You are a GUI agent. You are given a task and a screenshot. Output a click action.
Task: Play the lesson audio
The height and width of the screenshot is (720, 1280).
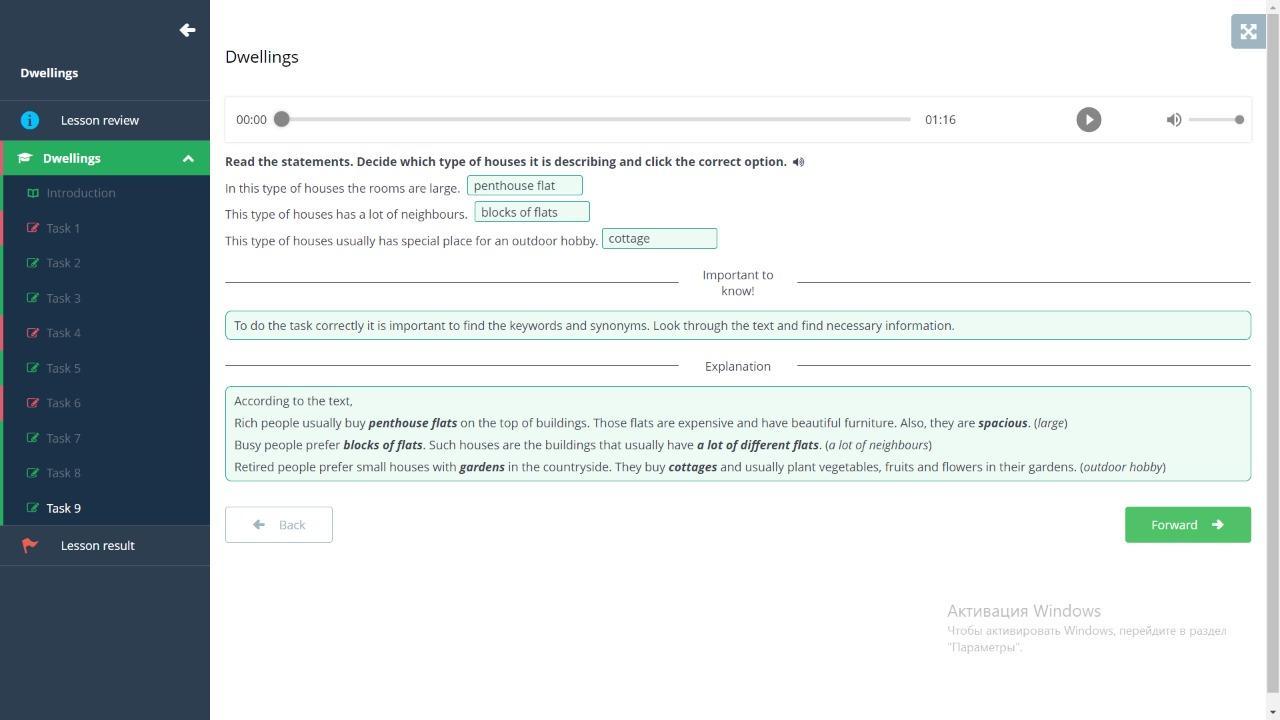[x=1088, y=120]
